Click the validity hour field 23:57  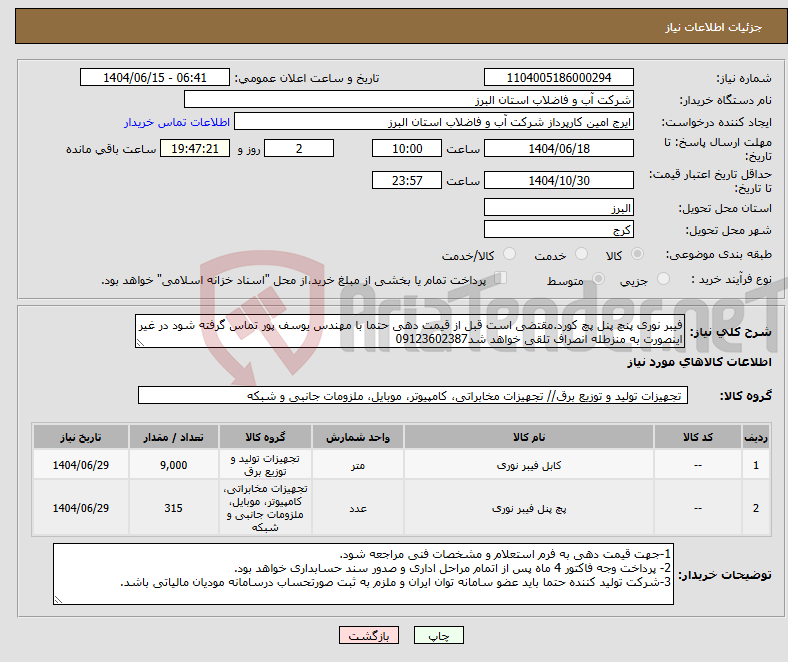[x=407, y=180]
